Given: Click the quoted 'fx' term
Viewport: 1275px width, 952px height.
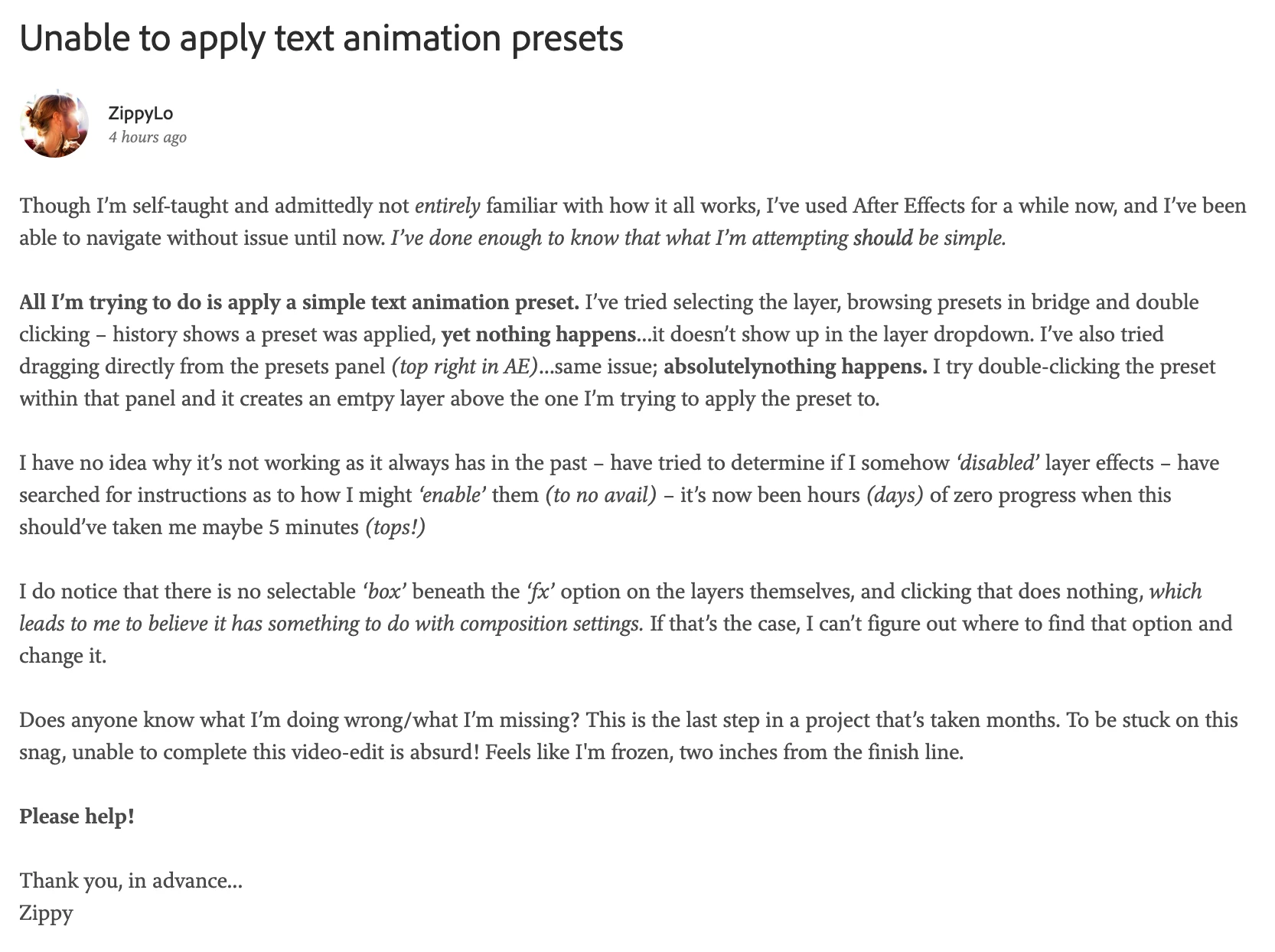Looking at the screenshot, I should point(540,592).
